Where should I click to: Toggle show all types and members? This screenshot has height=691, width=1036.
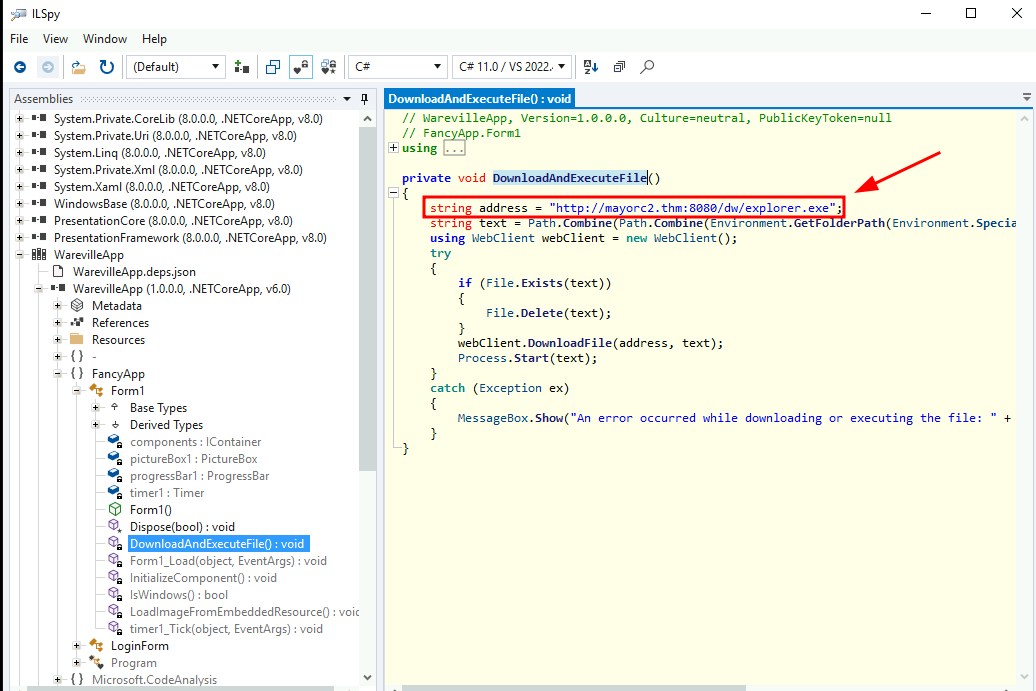(328, 67)
